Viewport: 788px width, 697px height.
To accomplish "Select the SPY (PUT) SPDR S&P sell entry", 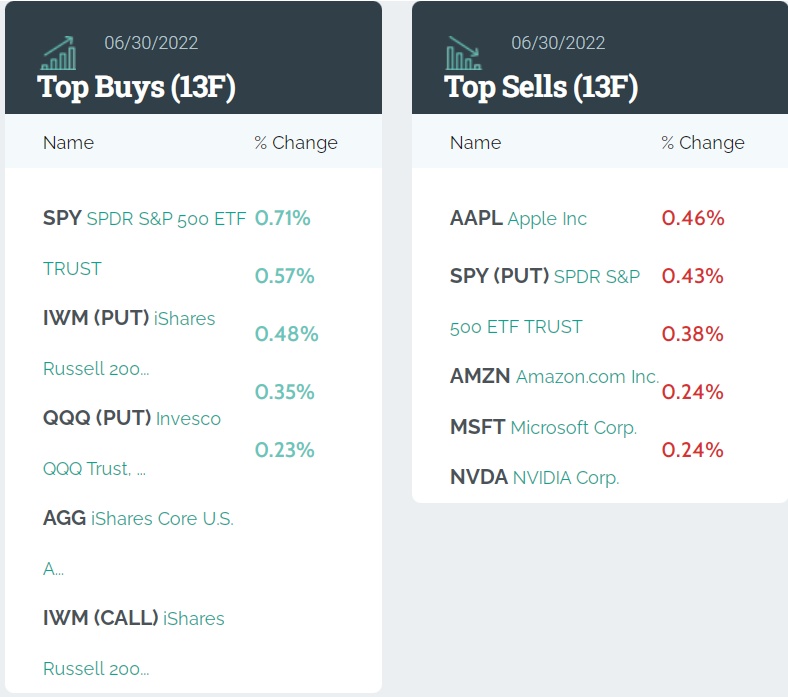I will click(545, 277).
